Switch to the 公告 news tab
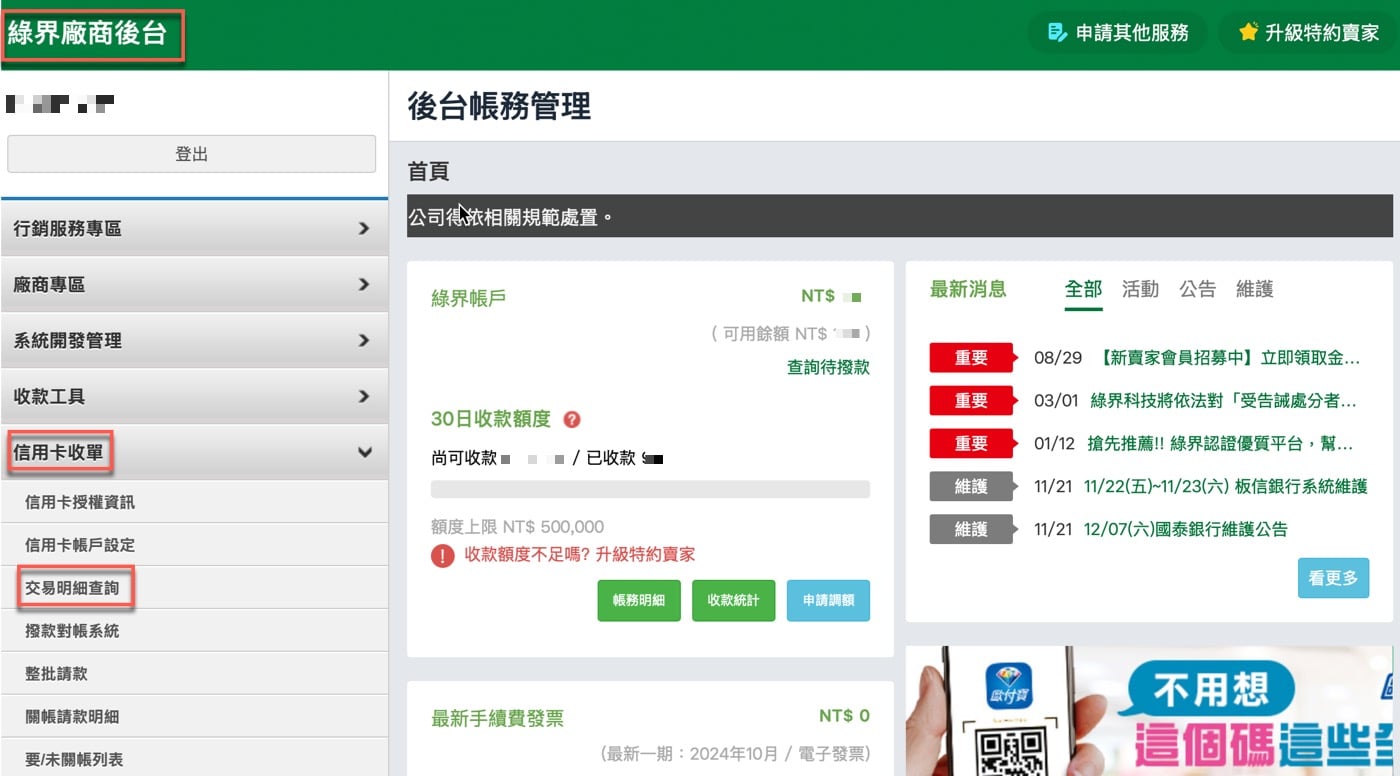 click(1197, 289)
